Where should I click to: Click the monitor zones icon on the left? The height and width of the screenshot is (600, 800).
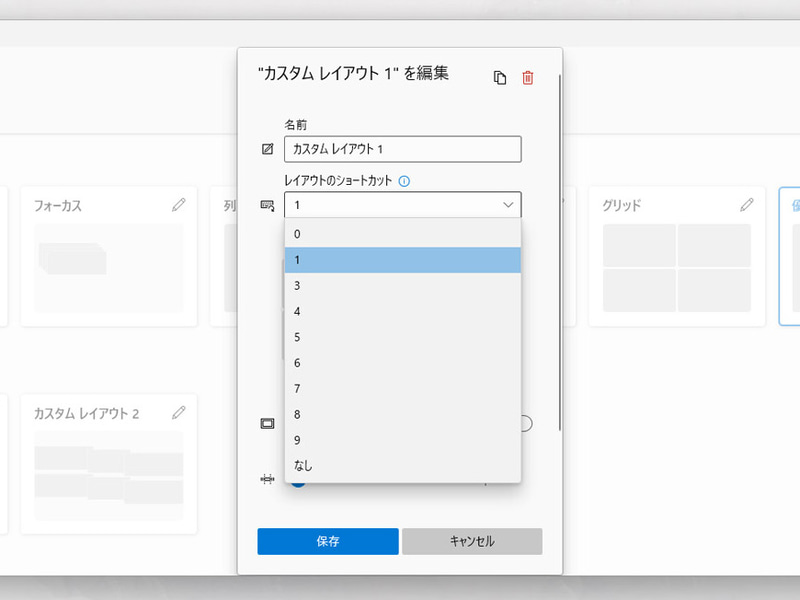pyautogui.click(x=267, y=423)
